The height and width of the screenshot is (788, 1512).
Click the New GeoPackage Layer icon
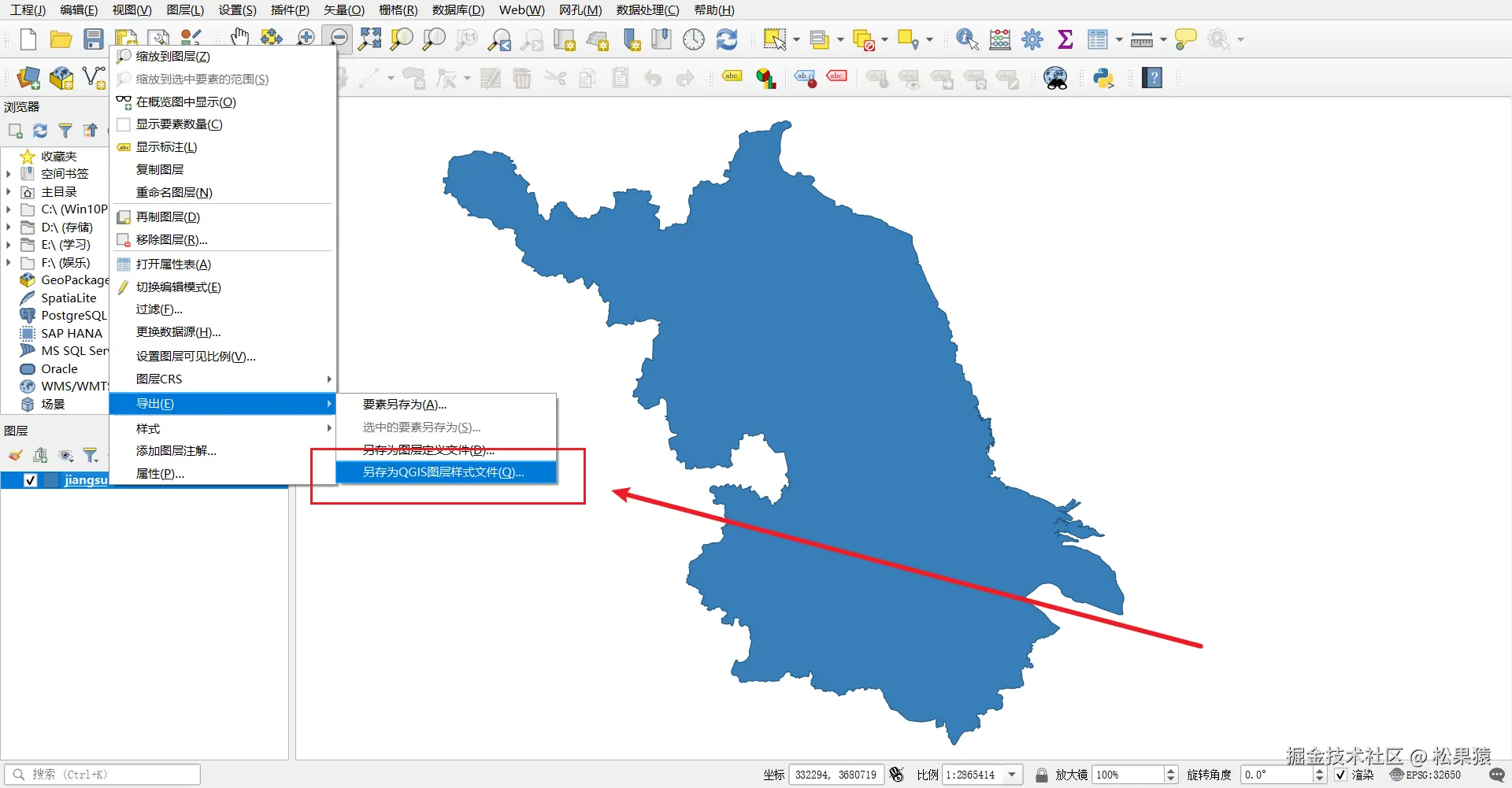coord(61,78)
